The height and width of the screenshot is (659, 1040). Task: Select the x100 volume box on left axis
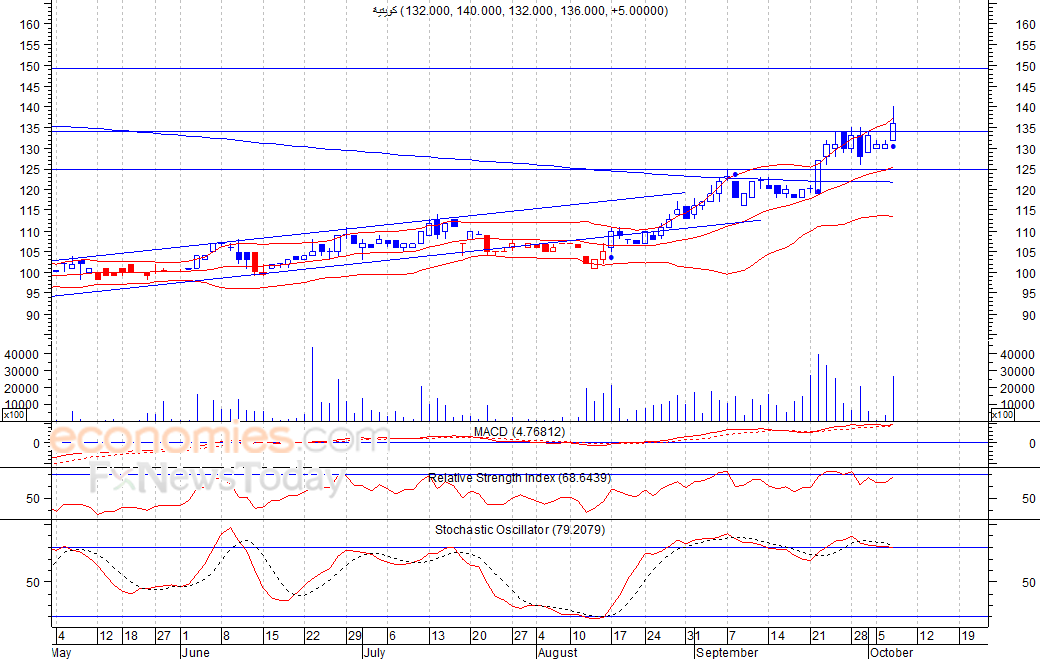14,415
